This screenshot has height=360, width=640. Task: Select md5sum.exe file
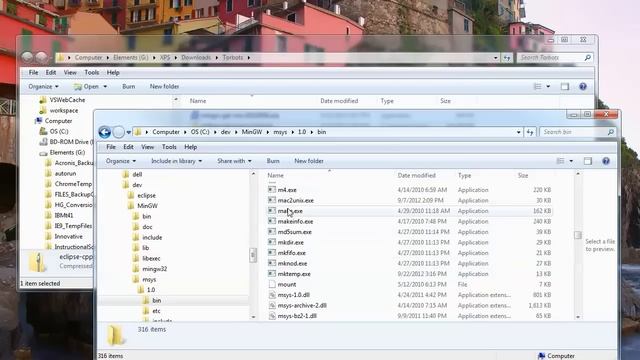click(x=294, y=232)
